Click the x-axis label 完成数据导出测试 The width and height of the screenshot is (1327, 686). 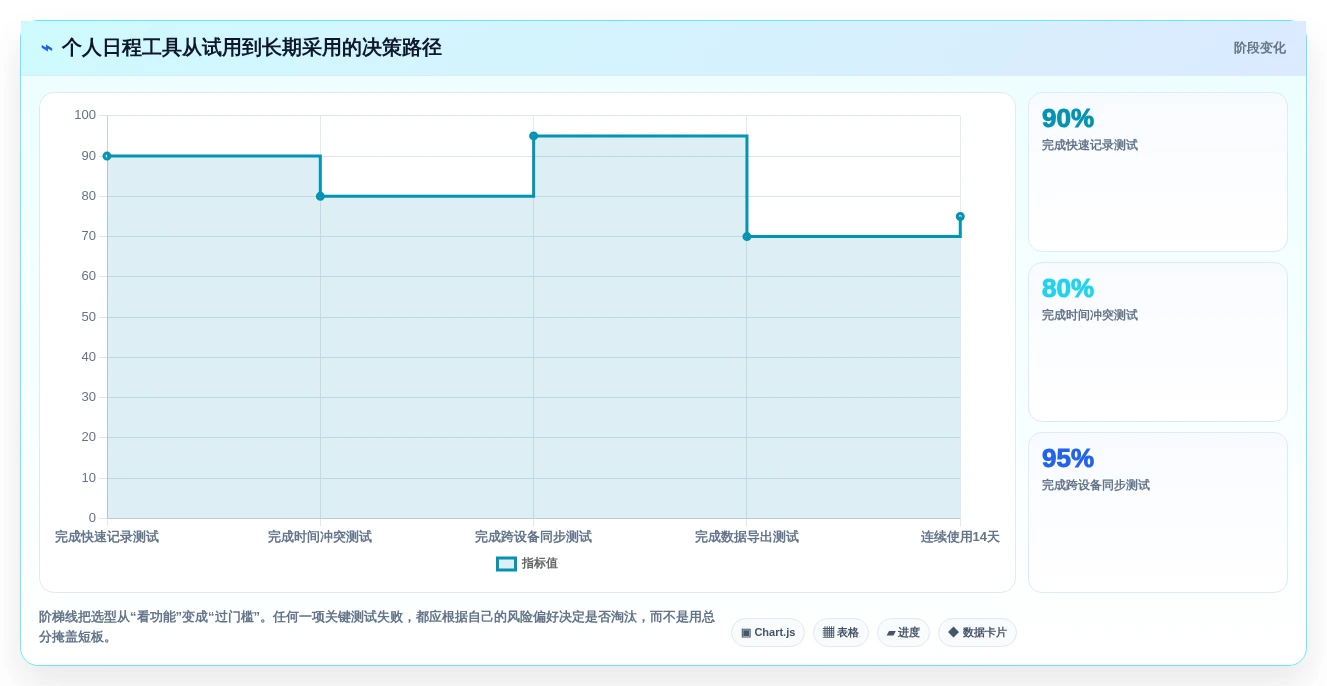pyautogui.click(x=747, y=537)
